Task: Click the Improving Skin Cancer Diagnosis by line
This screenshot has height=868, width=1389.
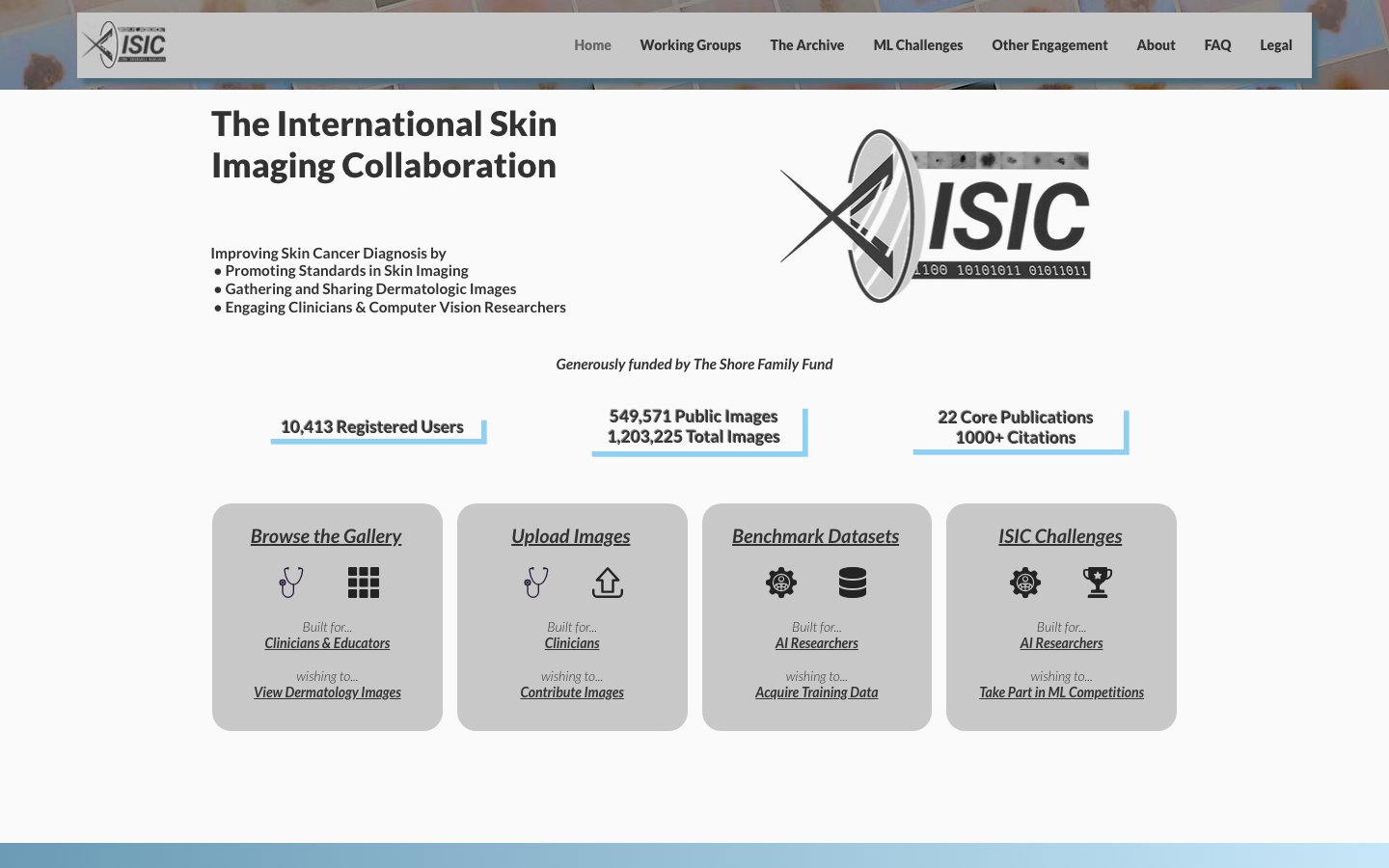Action: click(x=329, y=254)
